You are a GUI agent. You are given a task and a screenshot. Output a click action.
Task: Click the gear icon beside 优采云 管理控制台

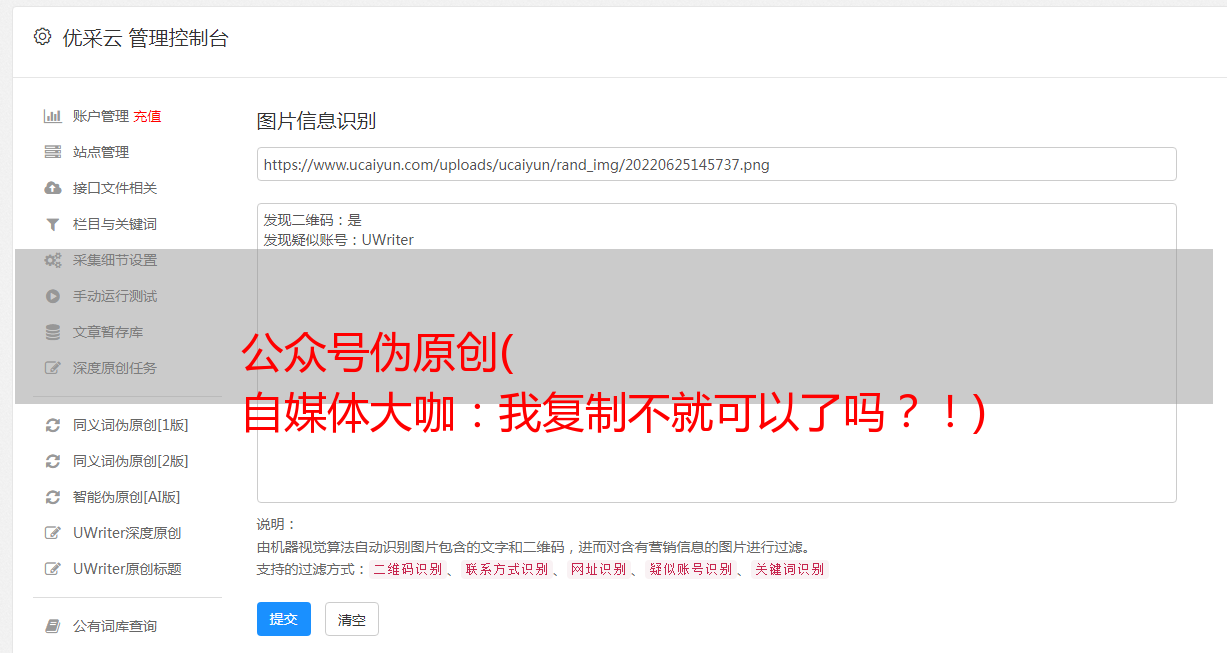[x=42, y=37]
